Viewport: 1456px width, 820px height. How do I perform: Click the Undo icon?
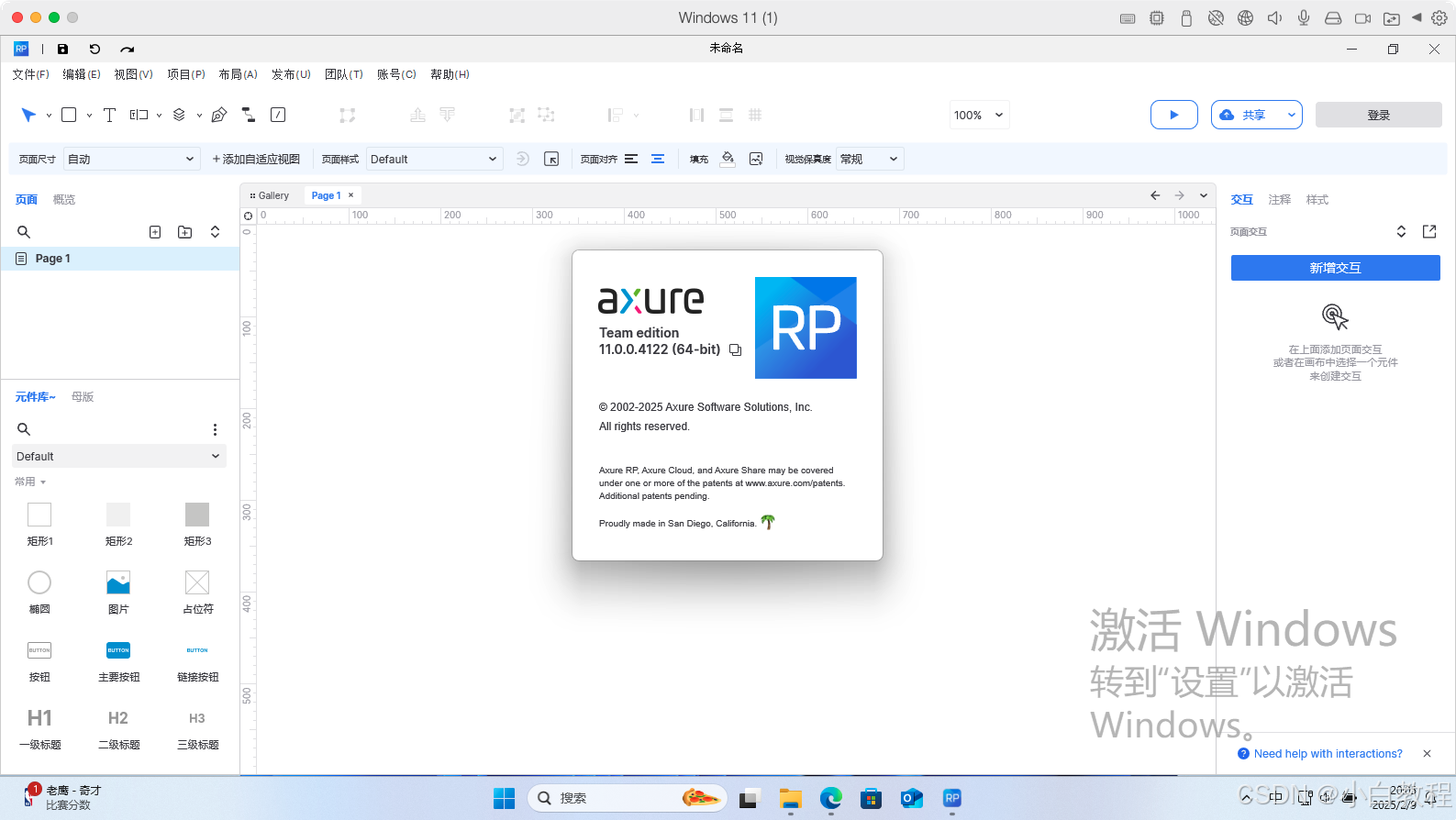(94, 49)
